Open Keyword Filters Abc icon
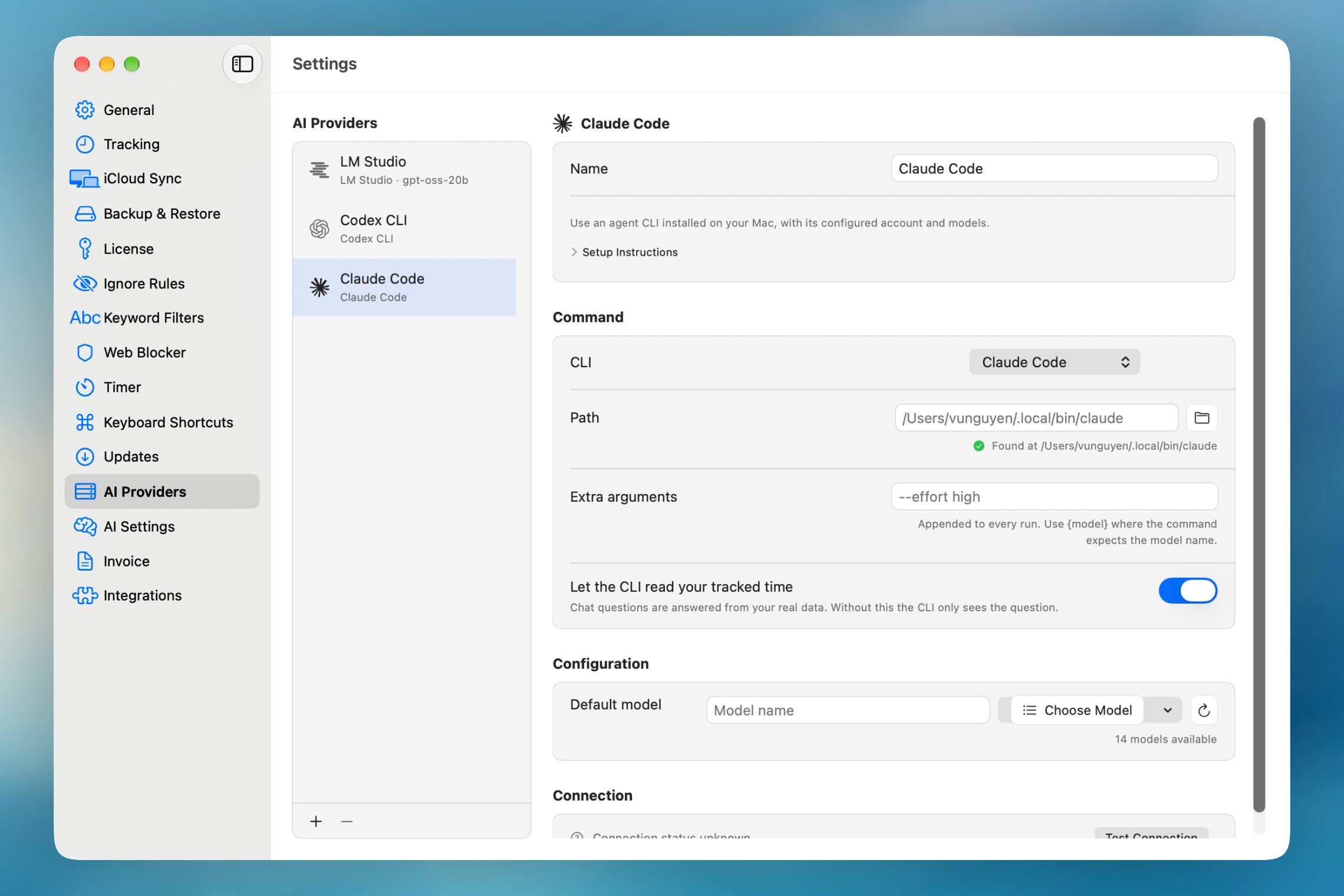 [85, 318]
